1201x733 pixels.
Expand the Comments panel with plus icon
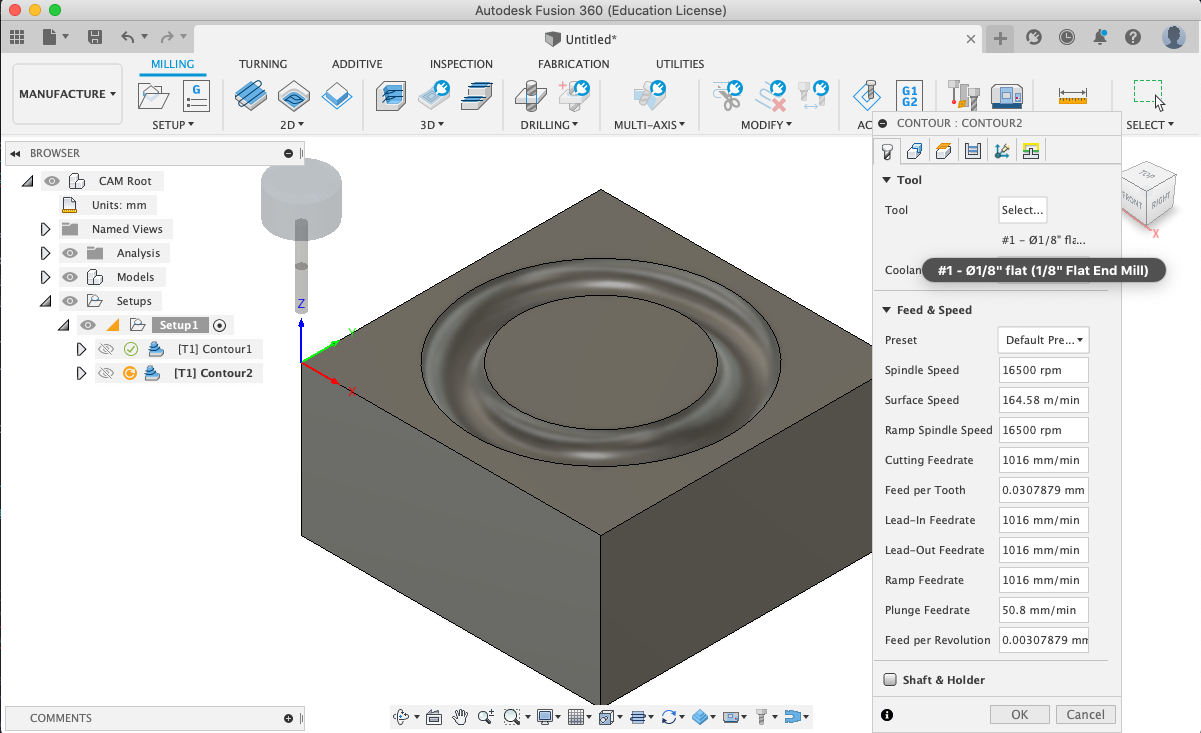click(x=289, y=718)
